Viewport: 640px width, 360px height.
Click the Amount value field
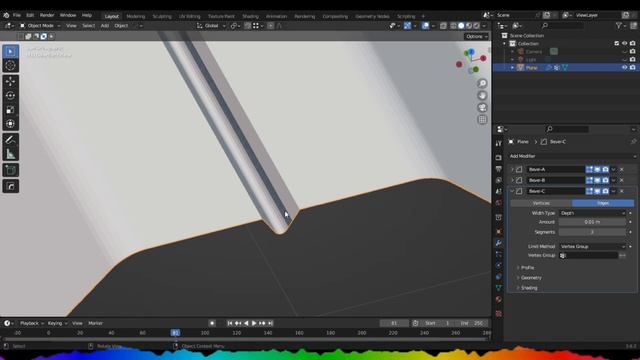(592, 222)
